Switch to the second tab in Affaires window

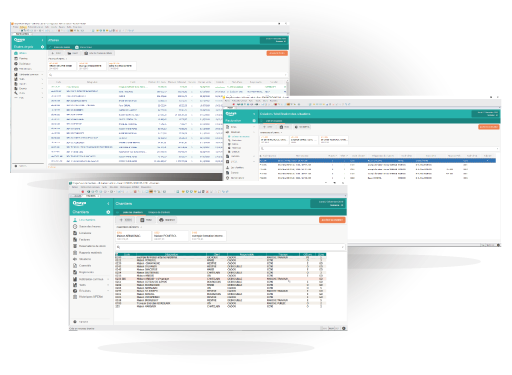[x=84, y=47]
